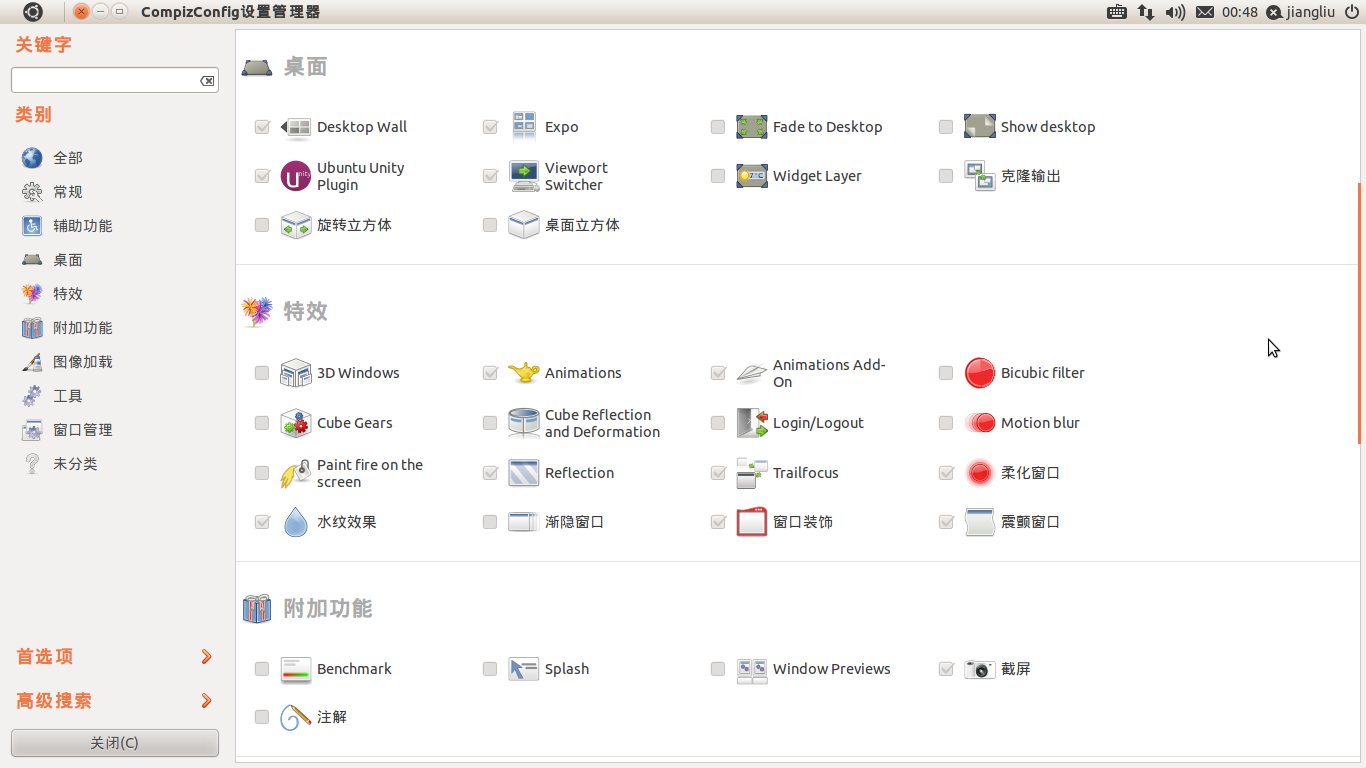Click the 水纹效果 water drop icon

[296, 522]
